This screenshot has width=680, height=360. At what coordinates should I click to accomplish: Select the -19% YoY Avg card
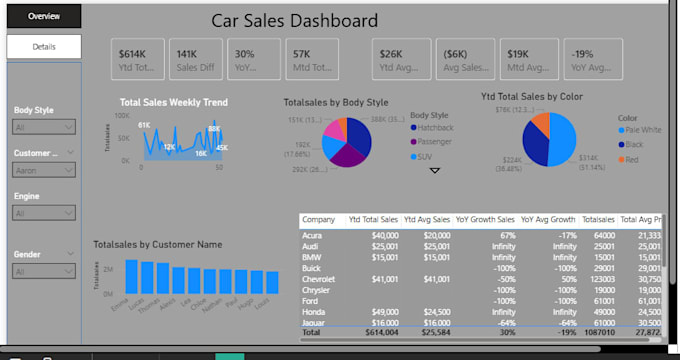(593, 59)
